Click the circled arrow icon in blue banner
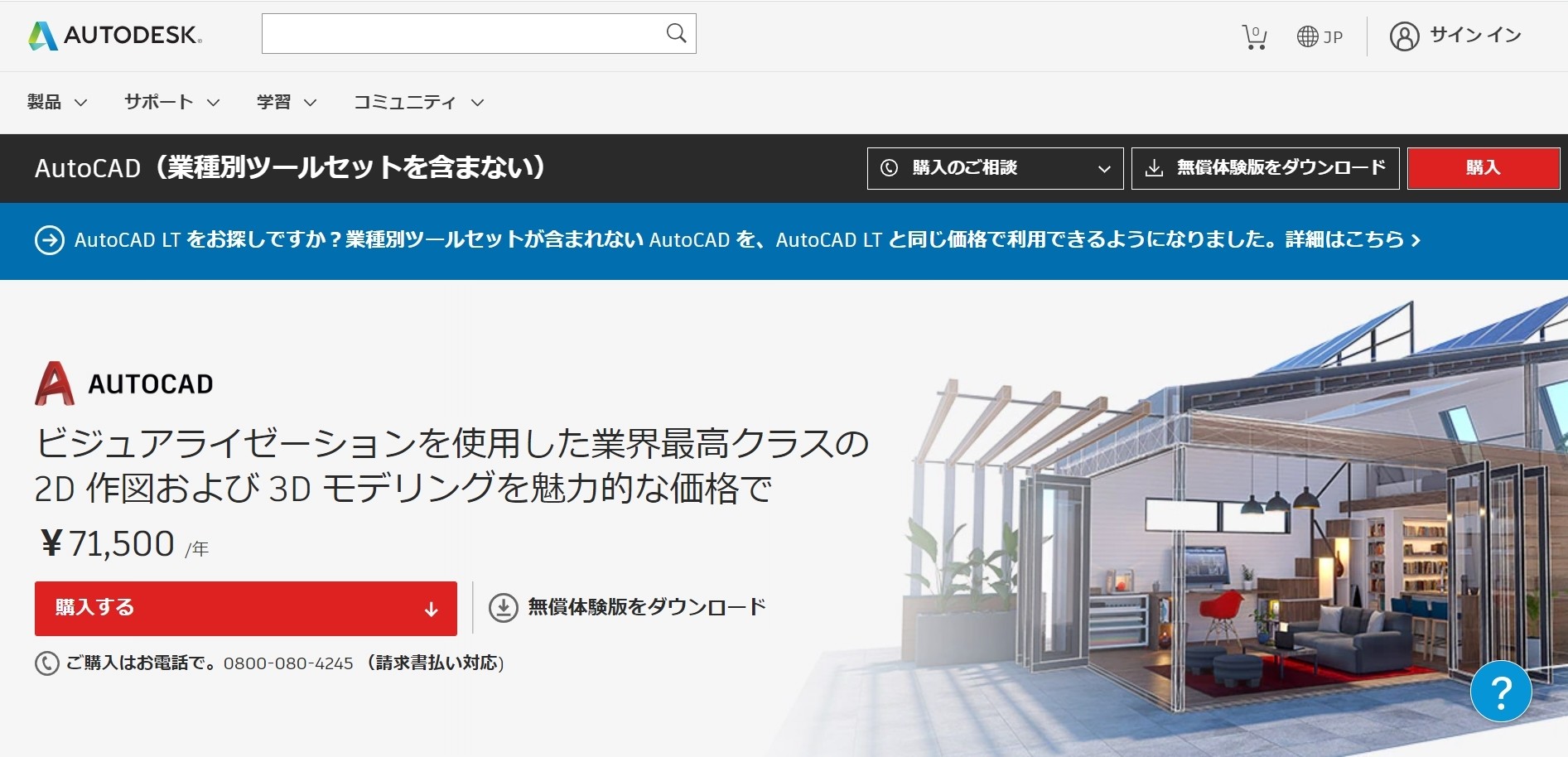The image size is (1568, 757). pos(50,240)
